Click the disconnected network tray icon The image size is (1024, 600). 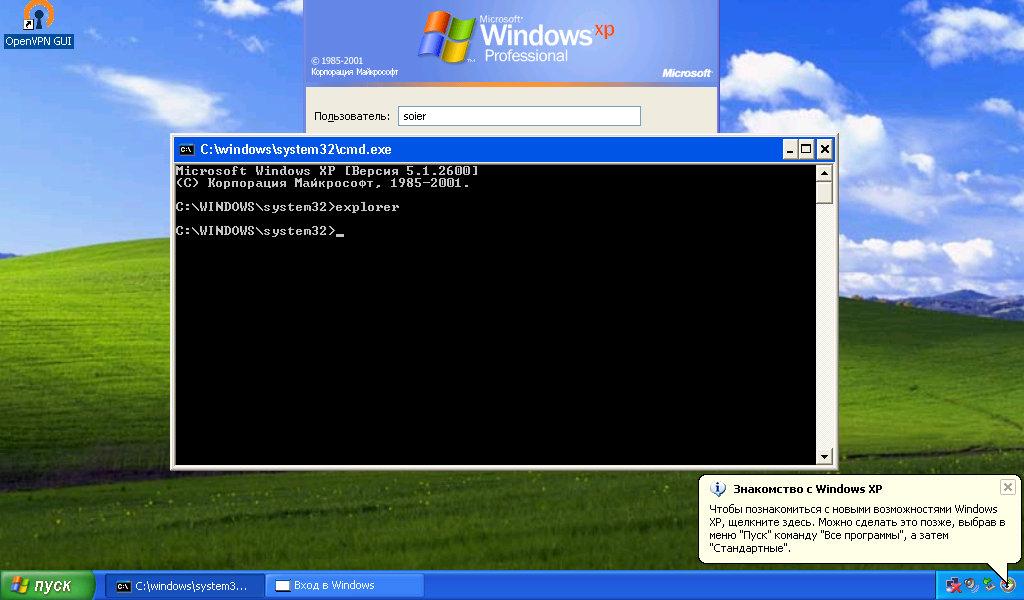(x=953, y=584)
